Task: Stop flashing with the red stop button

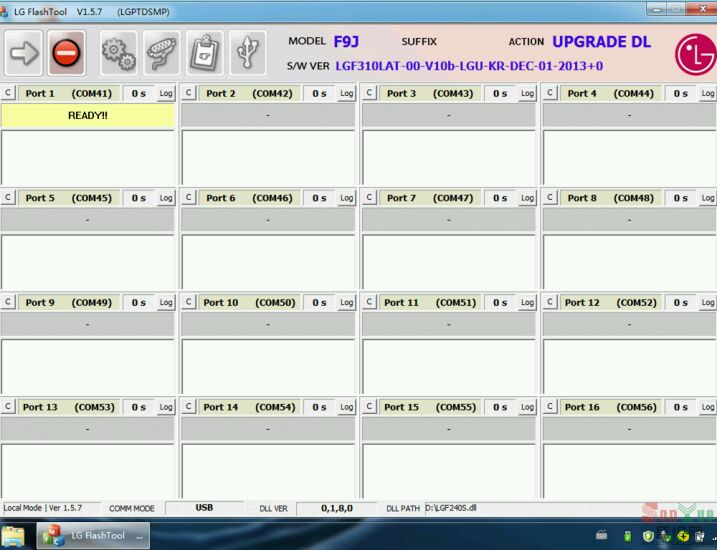Action: 66,53
